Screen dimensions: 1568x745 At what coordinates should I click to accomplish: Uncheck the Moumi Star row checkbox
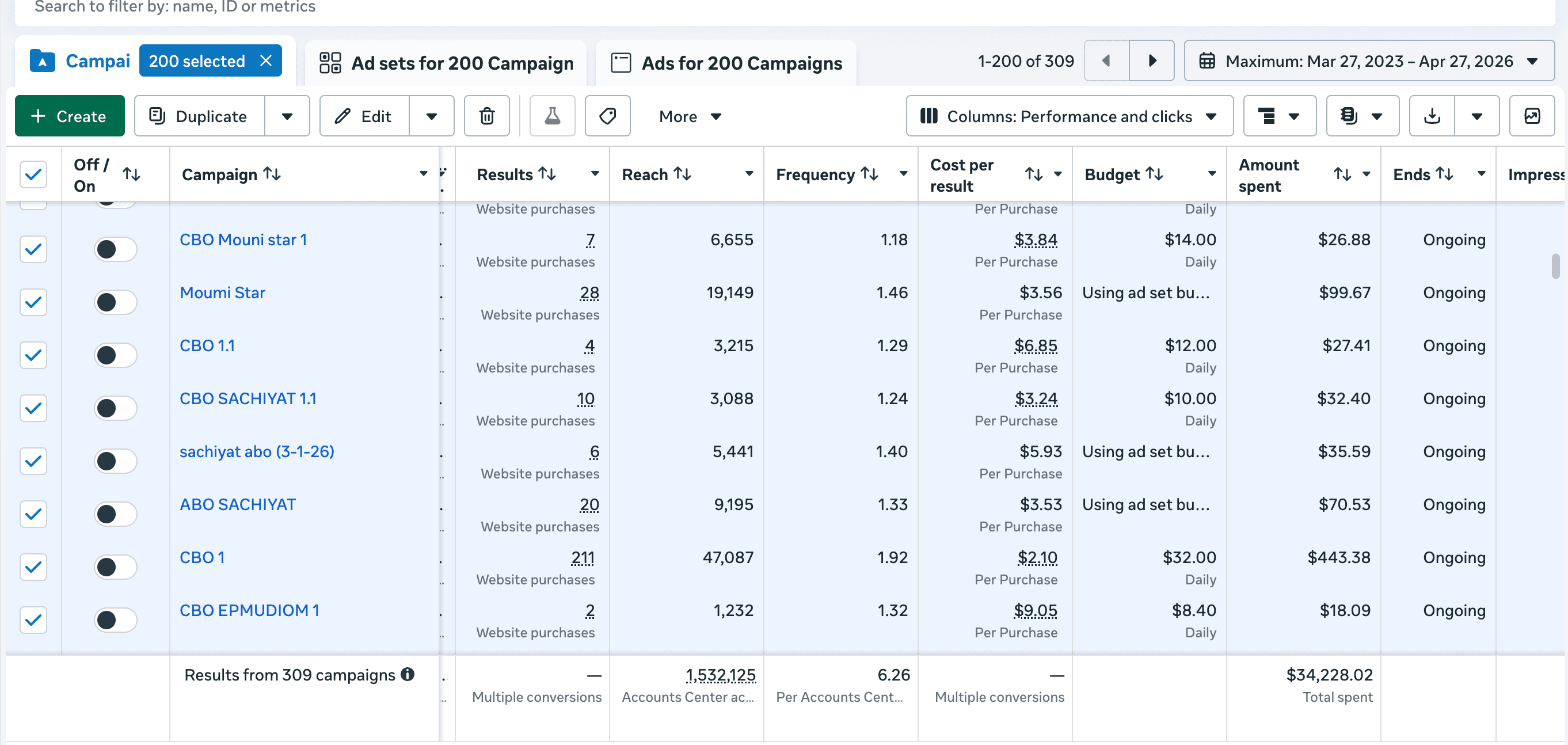[x=33, y=302]
